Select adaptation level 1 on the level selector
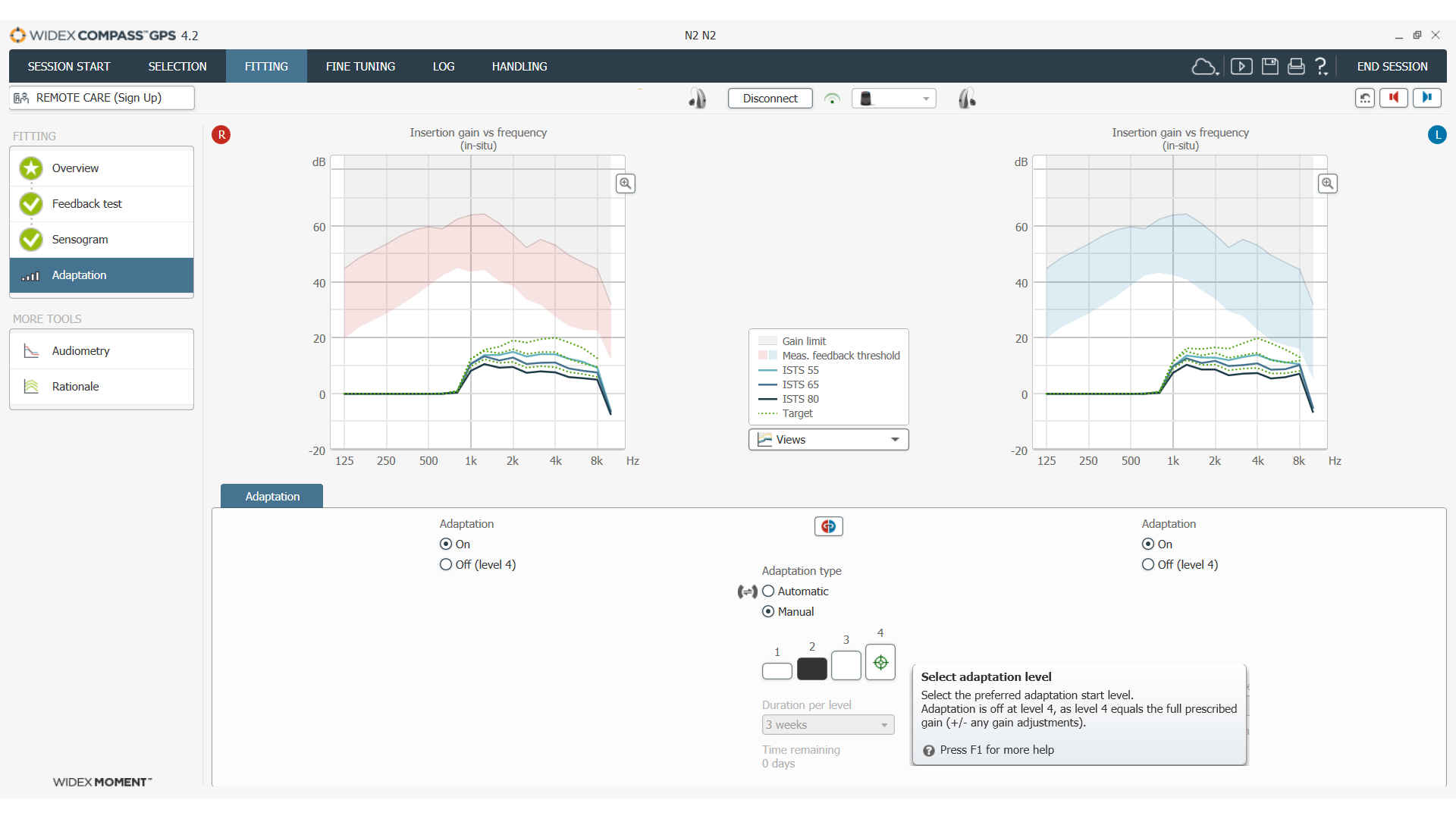1456x819 pixels. (777, 669)
